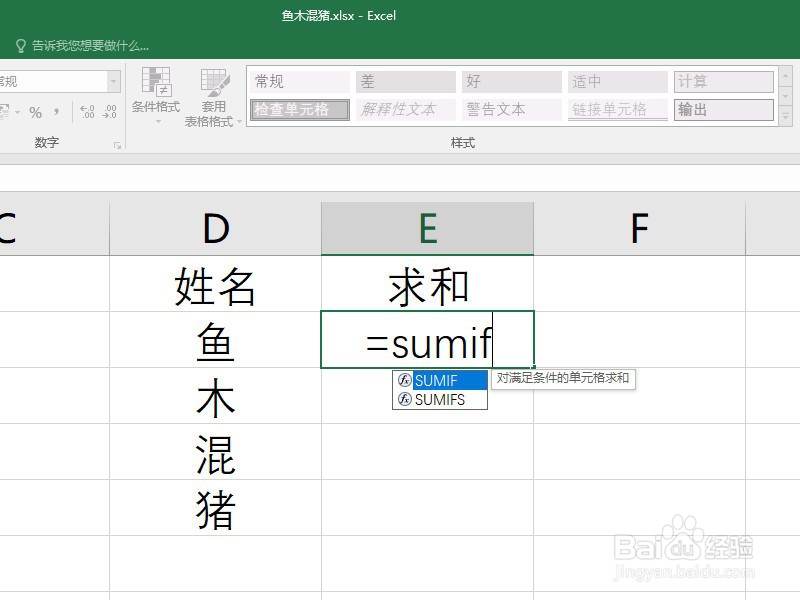Apply comma style format

(x=56, y=112)
